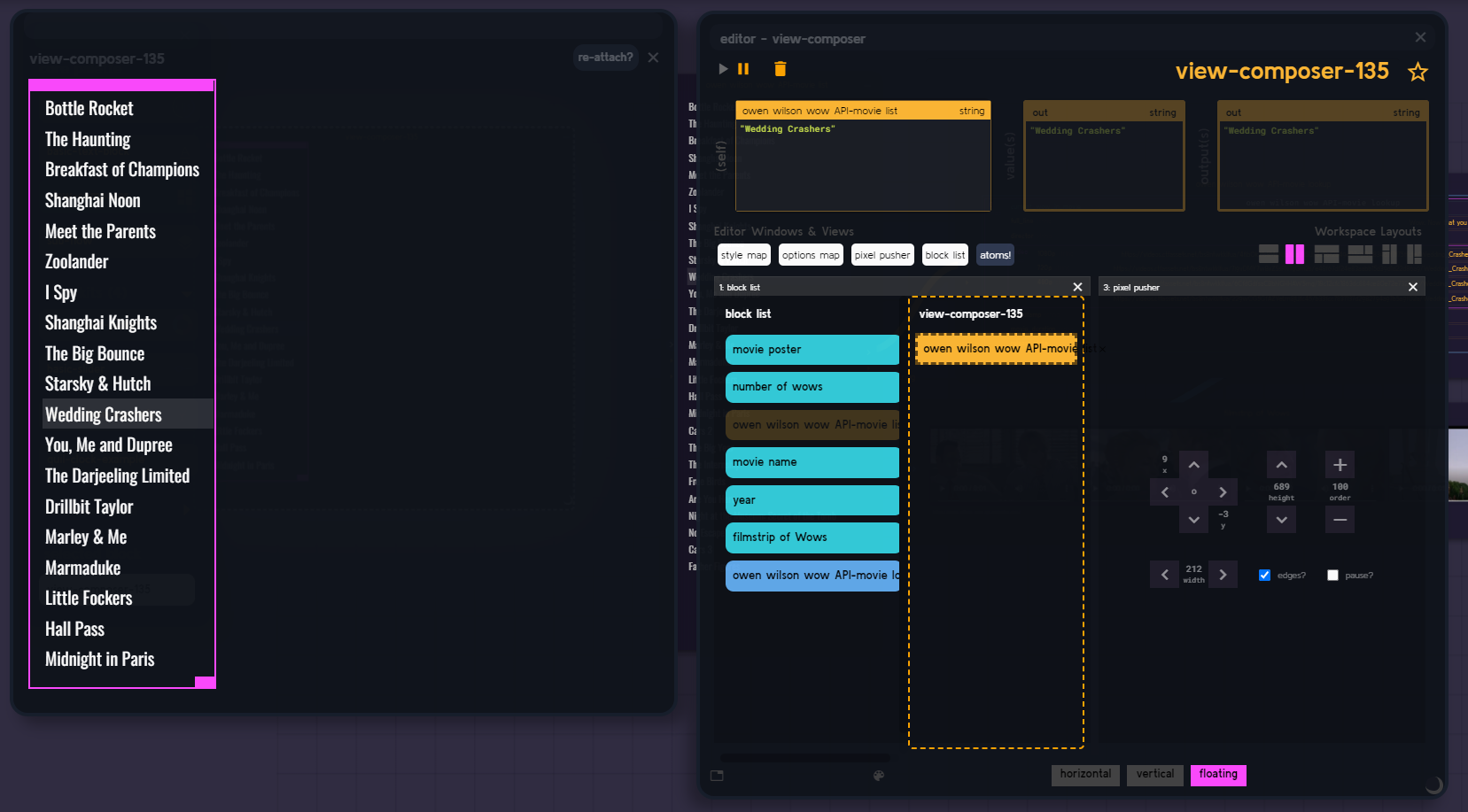Select the dimmed owen wilson wow API-movie list block
1468x812 pixels.
(812, 425)
